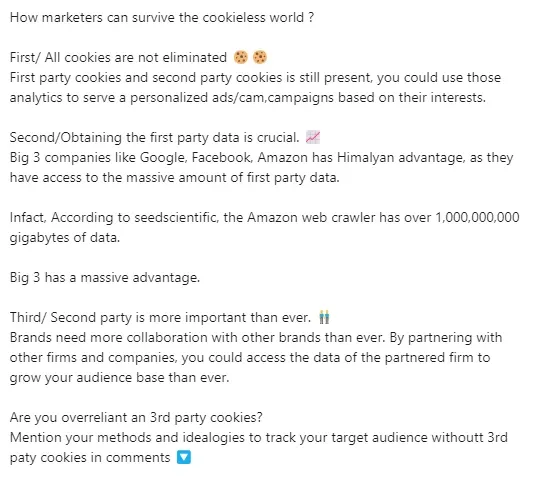Click the phrase 'gigabytes of data.'
The image size is (534, 496).
click(x=65, y=238)
